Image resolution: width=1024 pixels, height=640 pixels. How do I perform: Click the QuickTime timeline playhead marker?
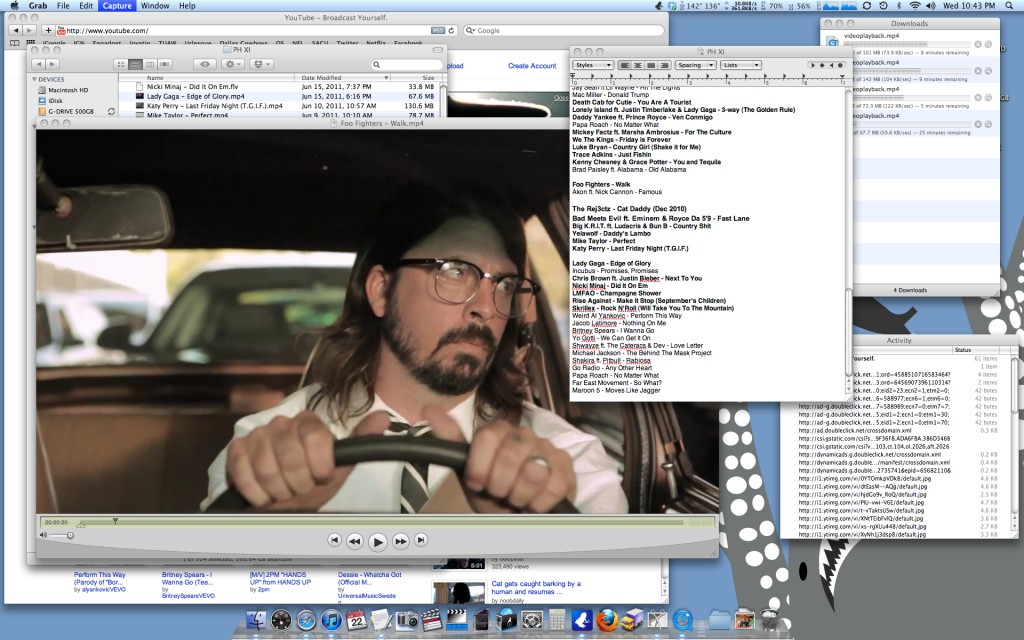pos(115,521)
